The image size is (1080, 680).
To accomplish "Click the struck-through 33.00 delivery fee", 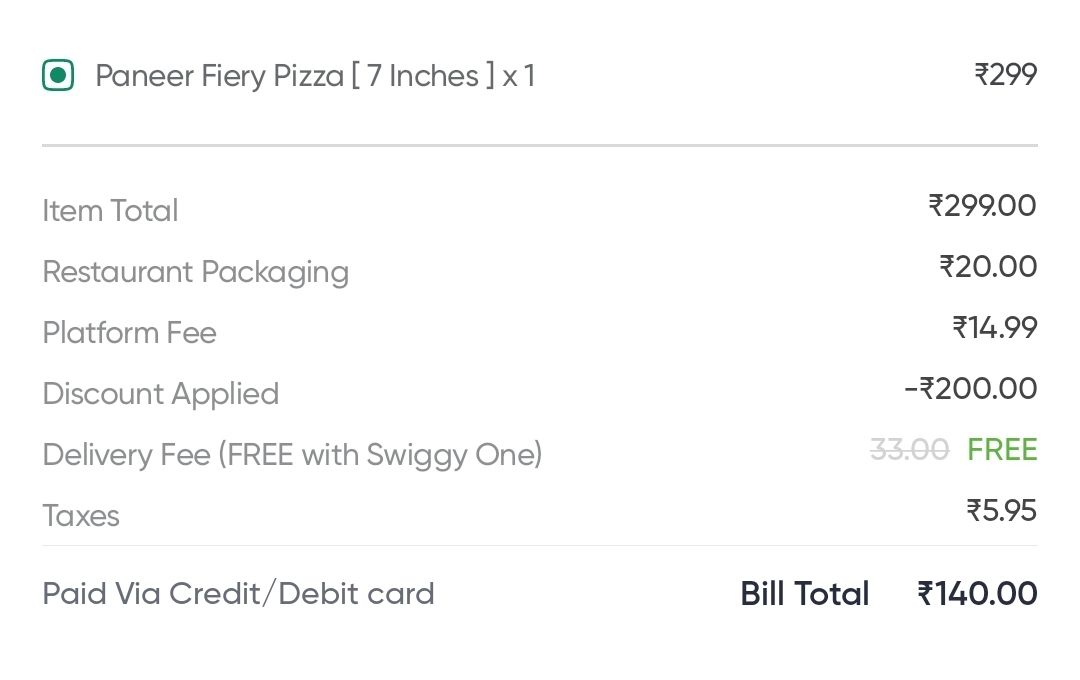I will (909, 450).
